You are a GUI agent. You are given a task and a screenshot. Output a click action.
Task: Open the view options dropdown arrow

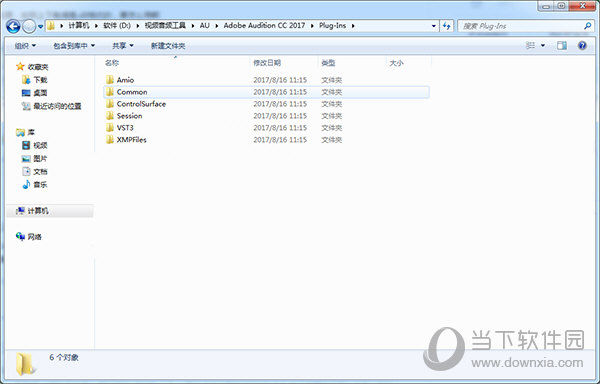(543, 46)
